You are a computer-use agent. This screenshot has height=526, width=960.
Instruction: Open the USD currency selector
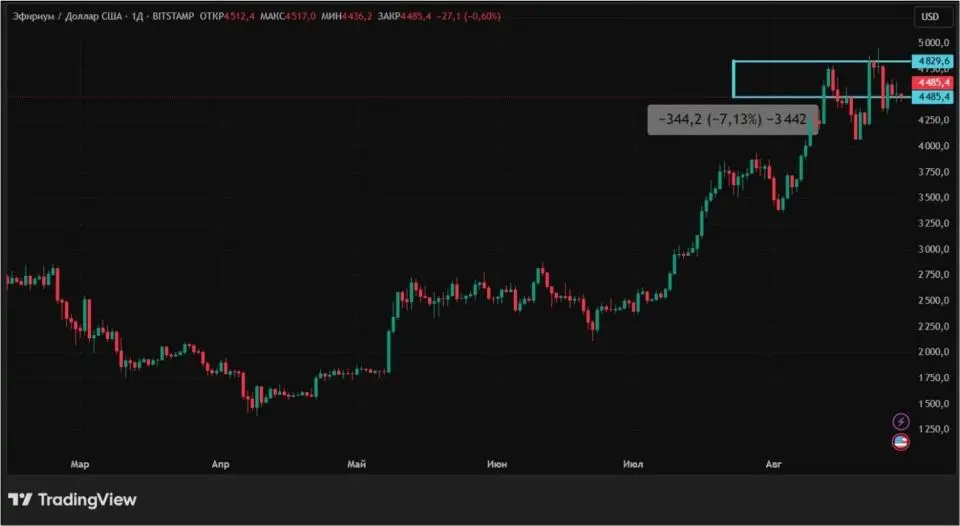point(929,16)
